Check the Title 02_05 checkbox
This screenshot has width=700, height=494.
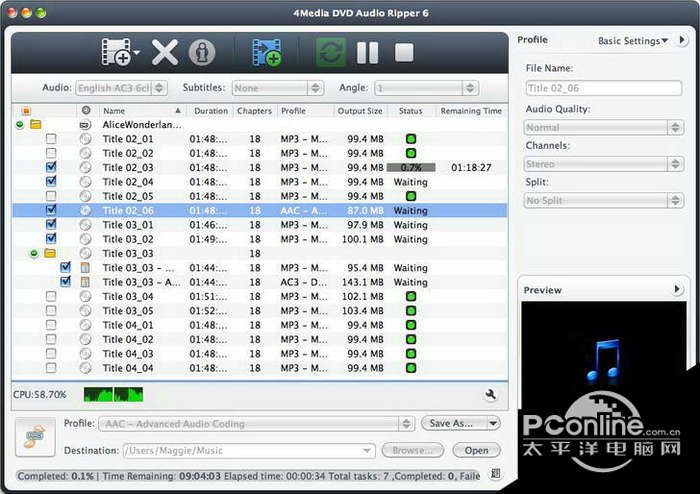click(51, 196)
